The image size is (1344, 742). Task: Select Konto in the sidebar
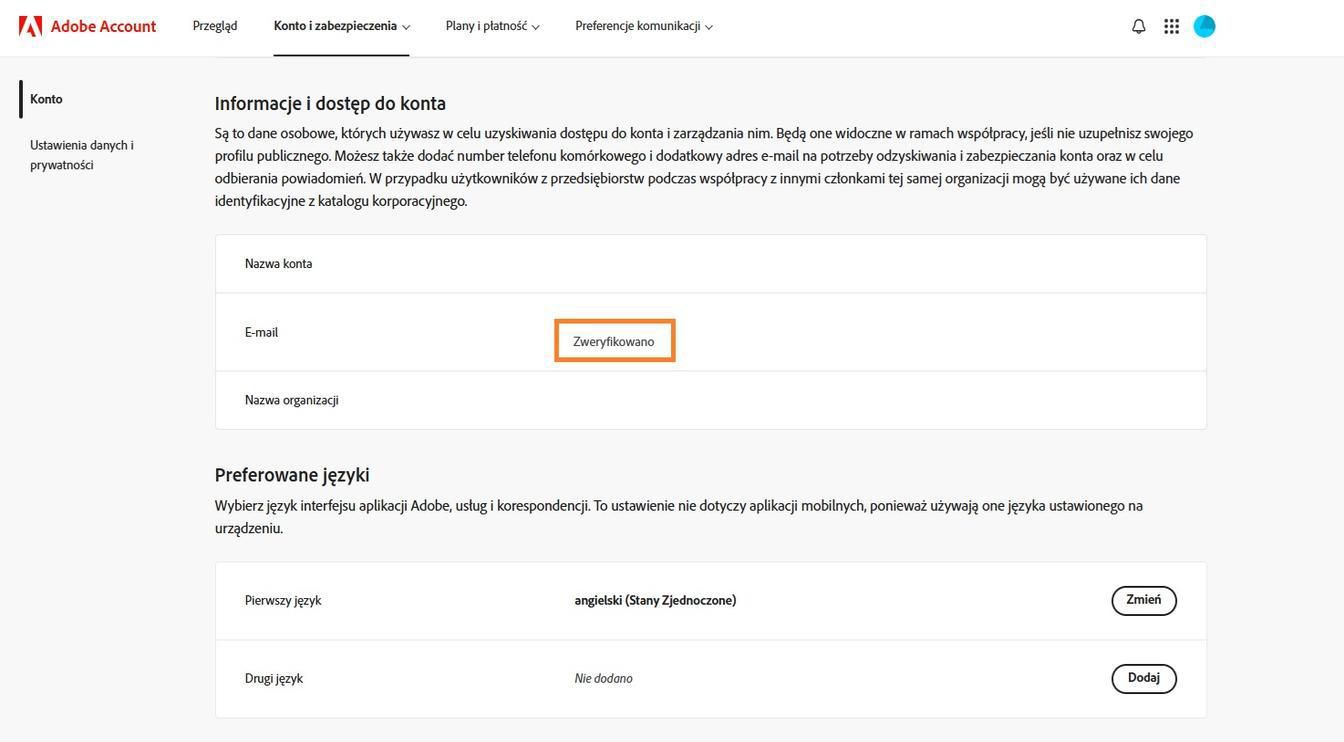coord(46,99)
